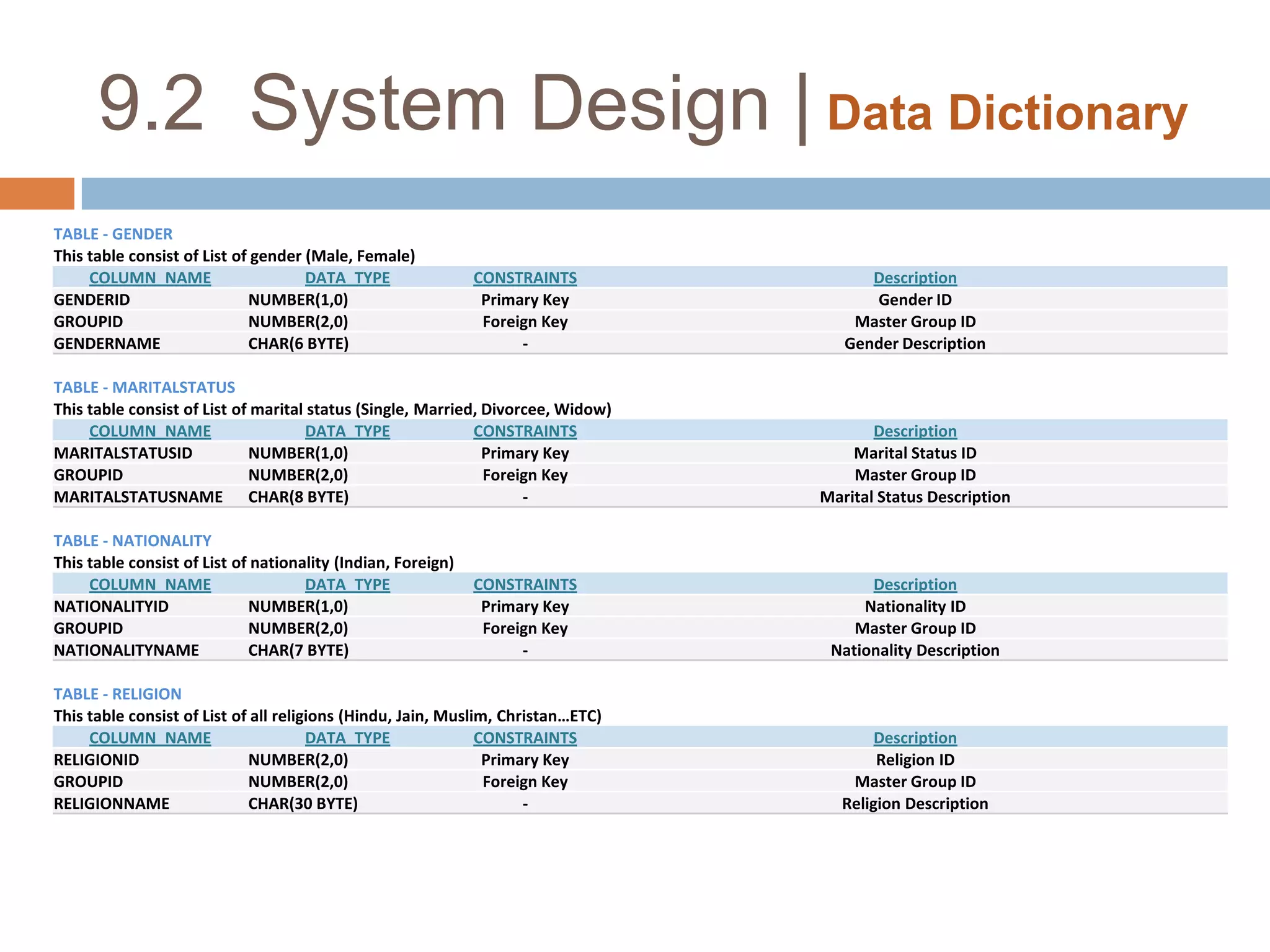Select the RELIGIONNAME cell
The height and width of the screenshot is (952, 1270).
[x=112, y=804]
